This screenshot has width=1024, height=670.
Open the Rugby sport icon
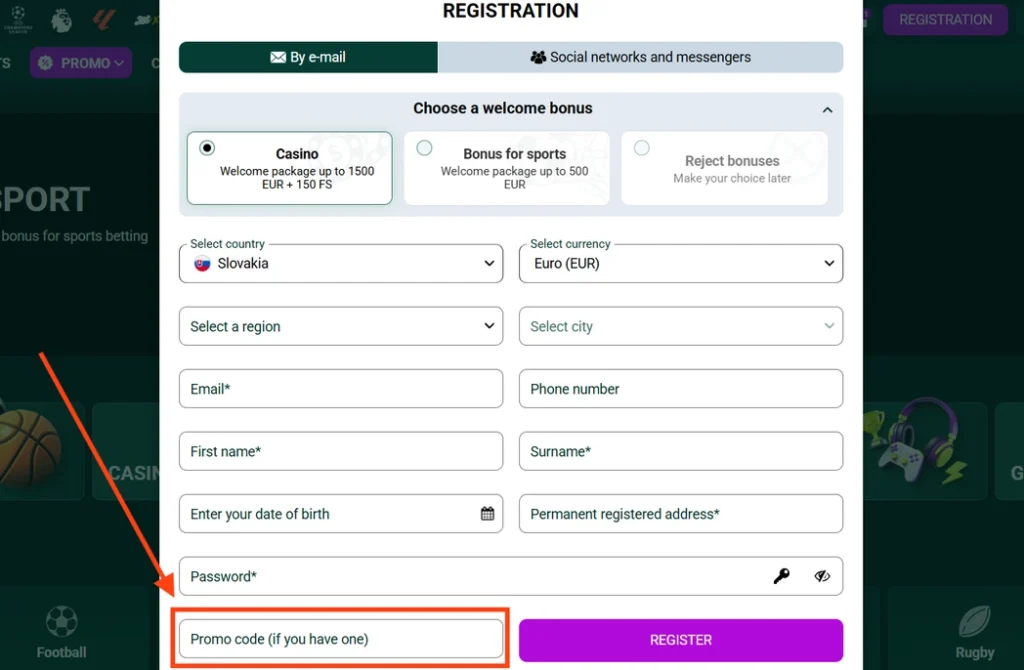pos(974,632)
